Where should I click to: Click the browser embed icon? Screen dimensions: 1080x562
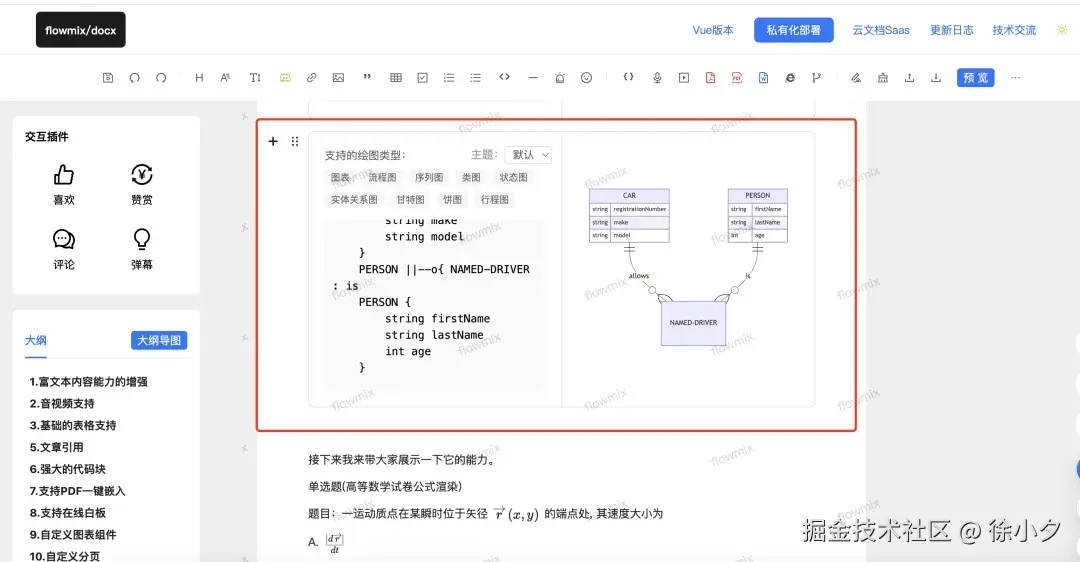[790, 78]
